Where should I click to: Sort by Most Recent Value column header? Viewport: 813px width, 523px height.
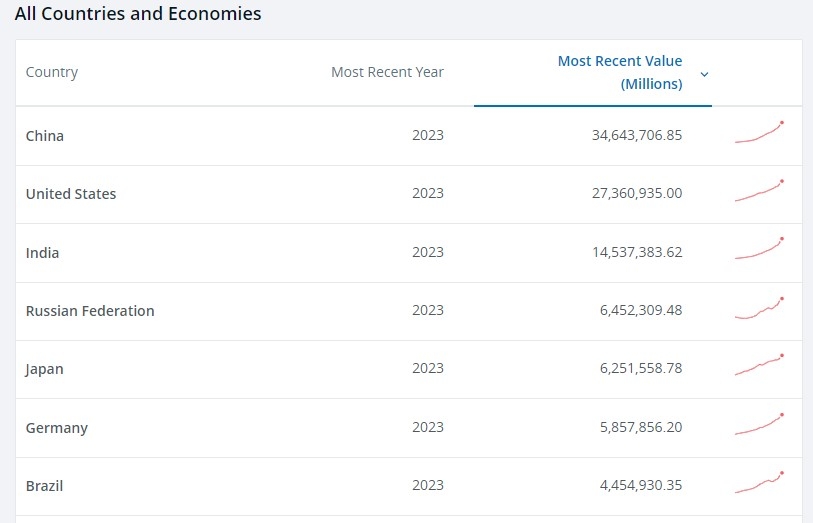[619, 73]
